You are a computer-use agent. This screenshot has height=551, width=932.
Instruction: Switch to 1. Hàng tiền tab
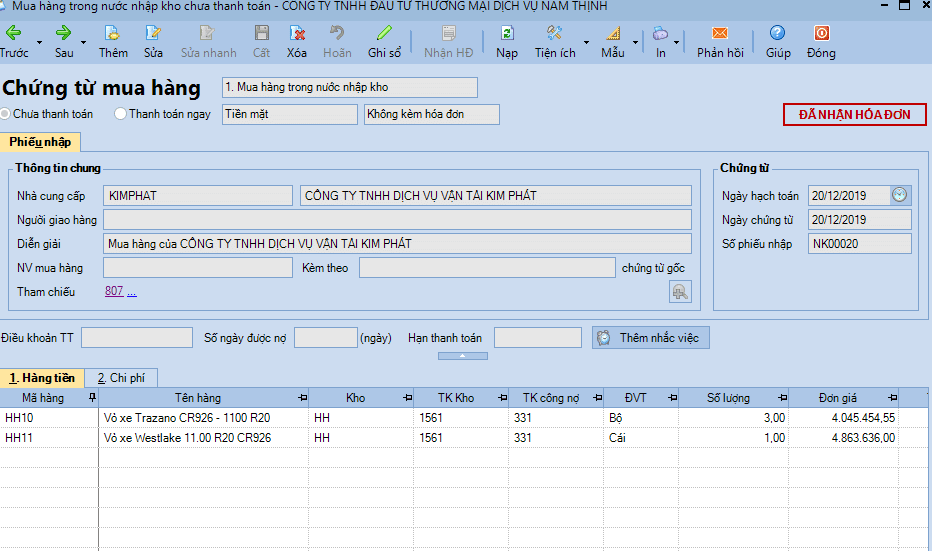click(42, 378)
